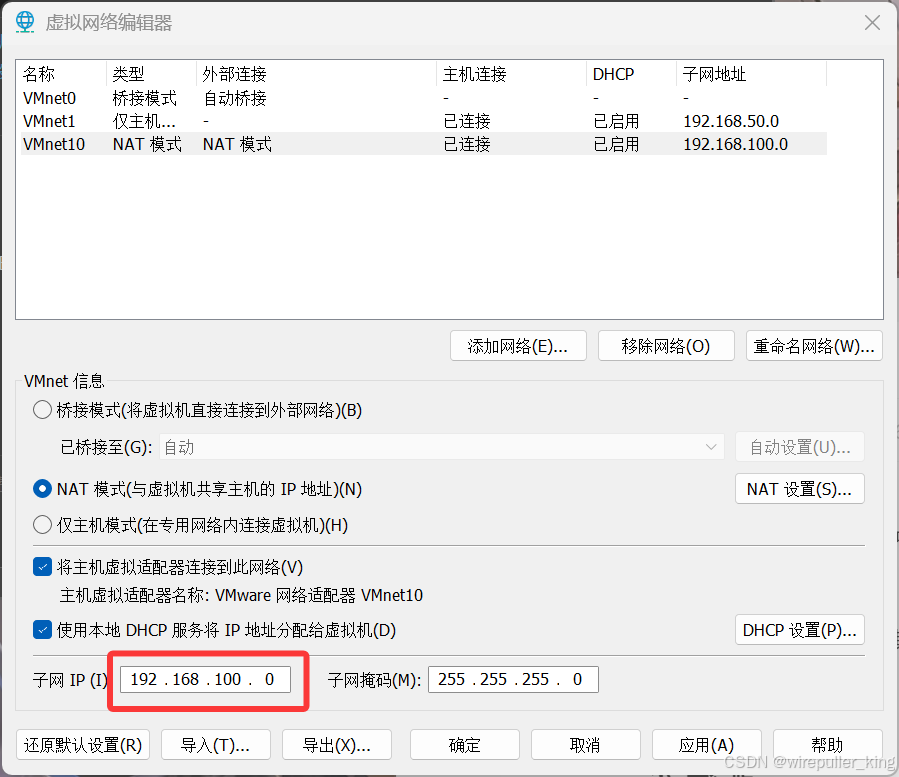Click 已连接 cell in VMnet10 row

[x=467, y=144]
